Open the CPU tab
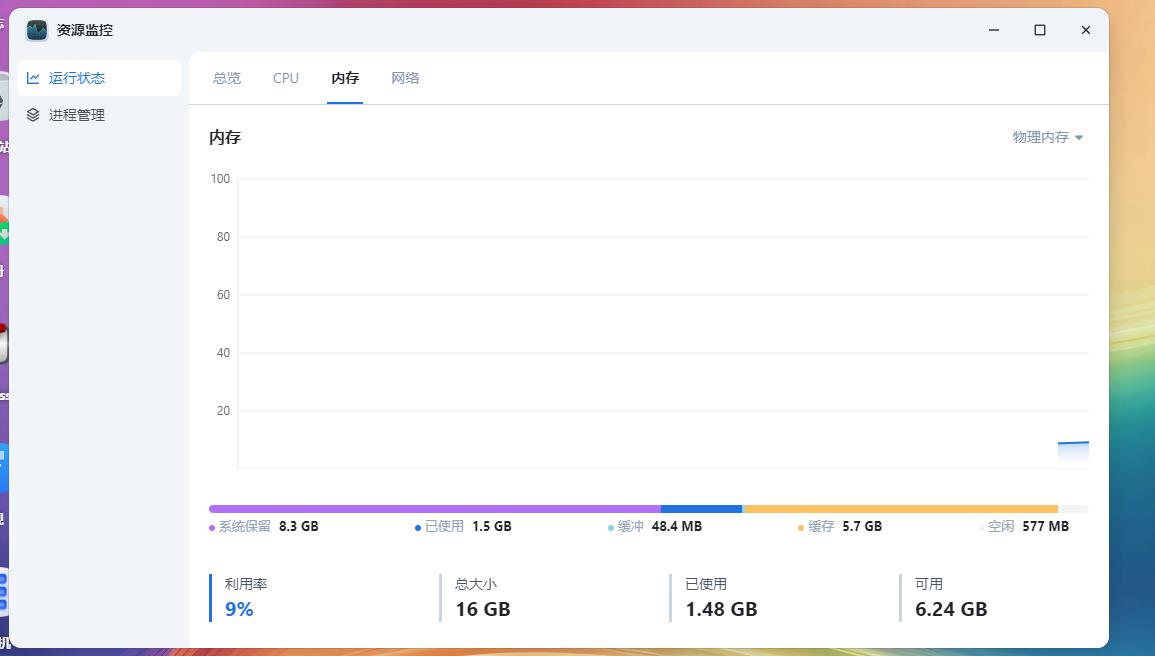The height and width of the screenshot is (656, 1155). (286, 78)
